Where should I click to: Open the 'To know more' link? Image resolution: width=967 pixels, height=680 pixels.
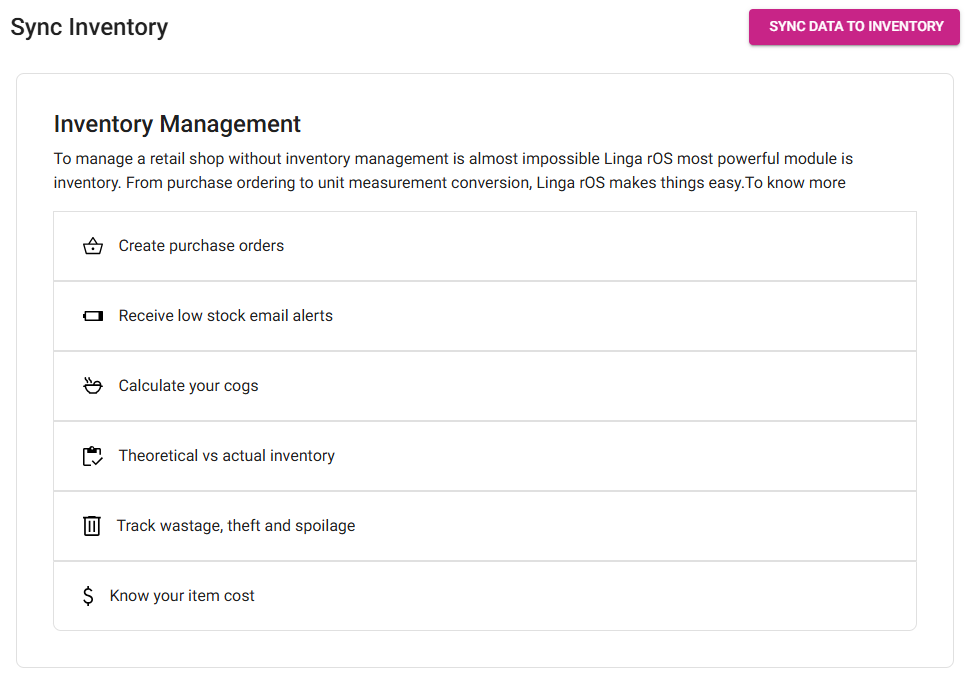tap(795, 183)
